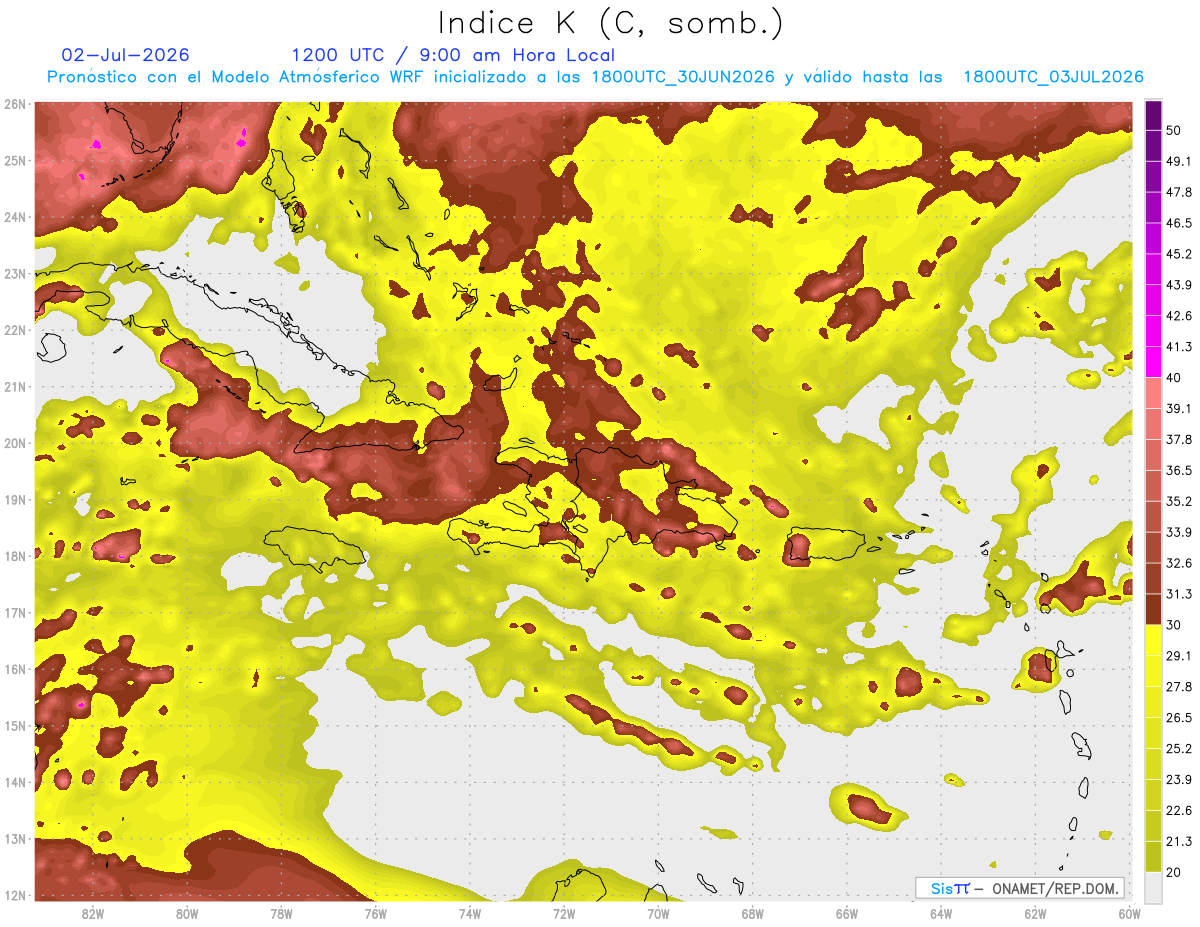Click the title 'Indice K (C, somb.)'
This screenshot has height=927, width=1200.
tap(611, 23)
